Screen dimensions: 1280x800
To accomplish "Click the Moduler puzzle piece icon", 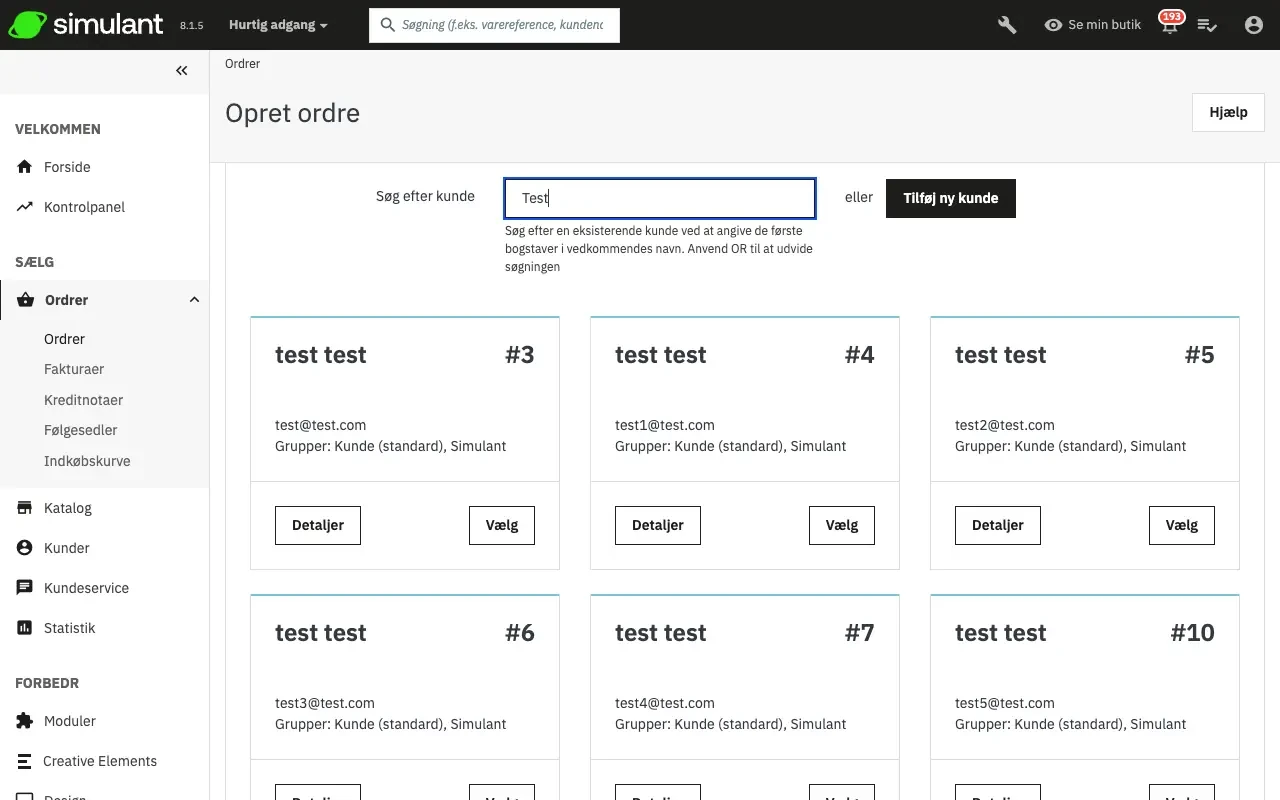I will pyautogui.click(x=25, y=721).
